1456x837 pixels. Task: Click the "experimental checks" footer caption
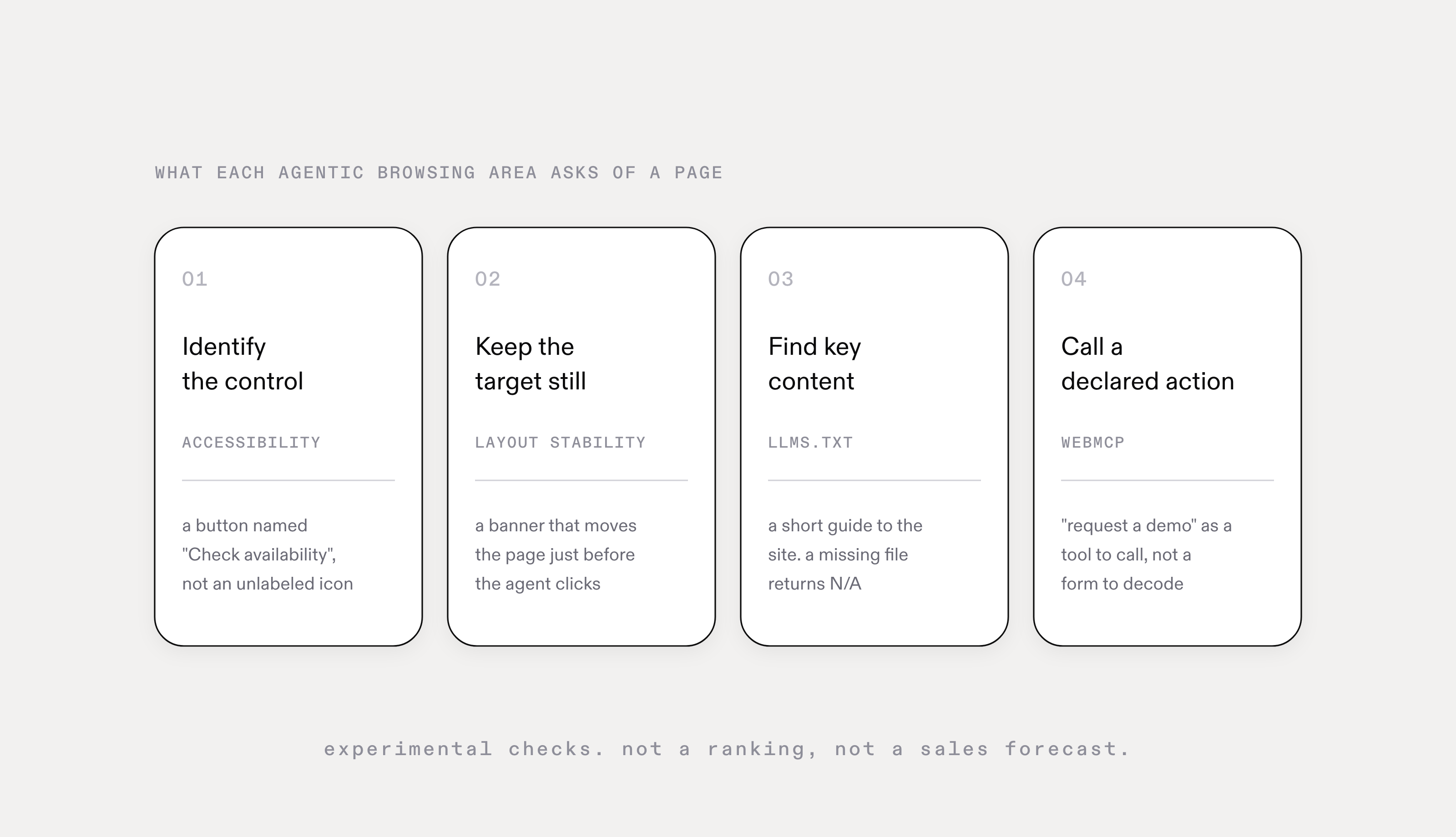click(x=728, y=749)
